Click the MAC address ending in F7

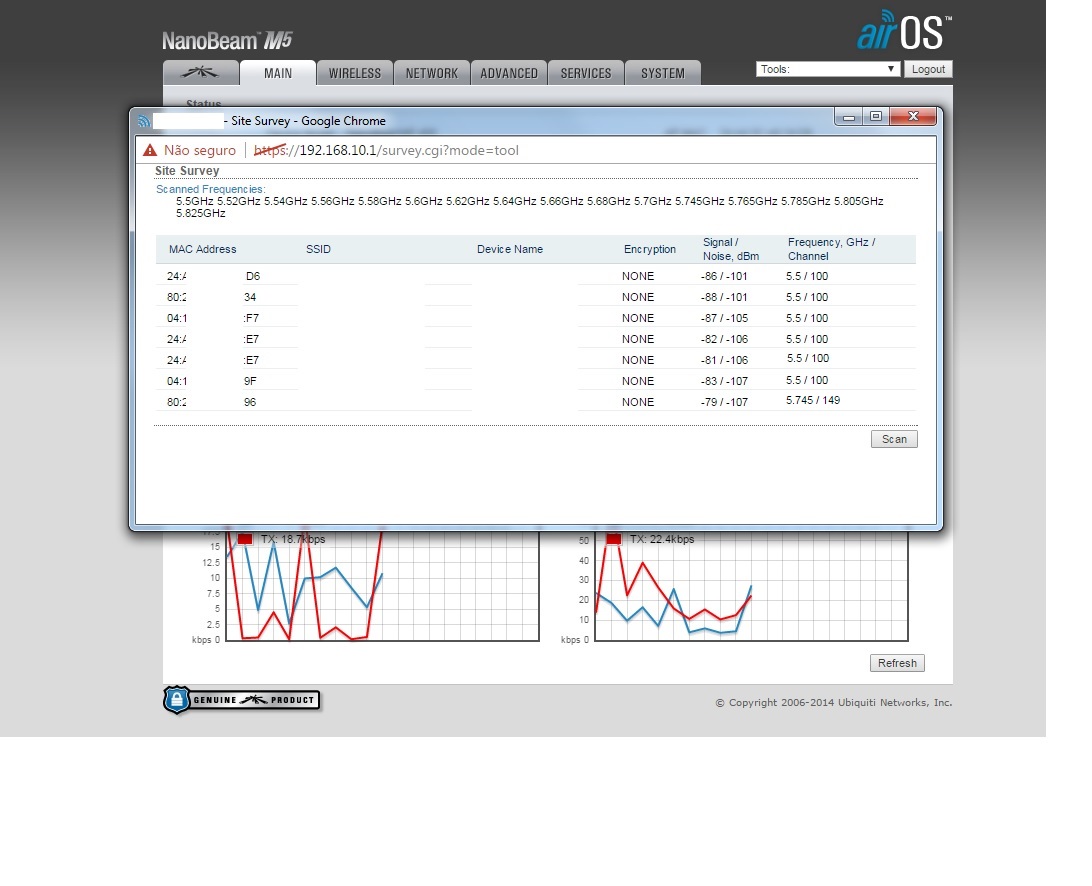pyautogui.click(x=213, y=318)
